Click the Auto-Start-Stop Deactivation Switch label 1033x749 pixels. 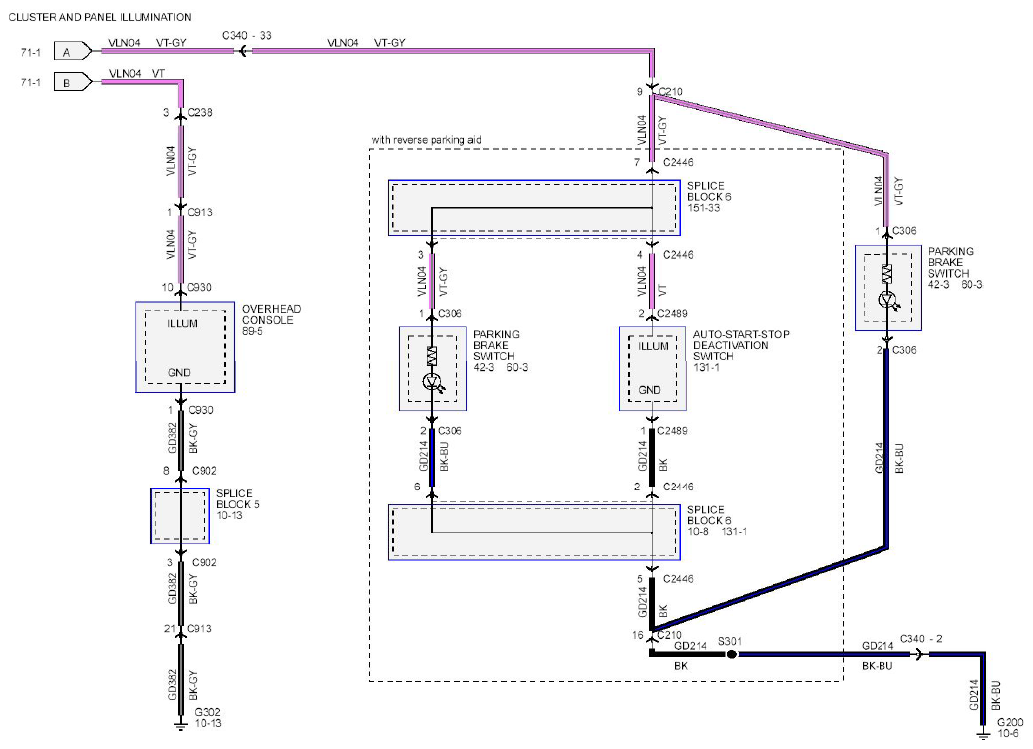[741, 350]
